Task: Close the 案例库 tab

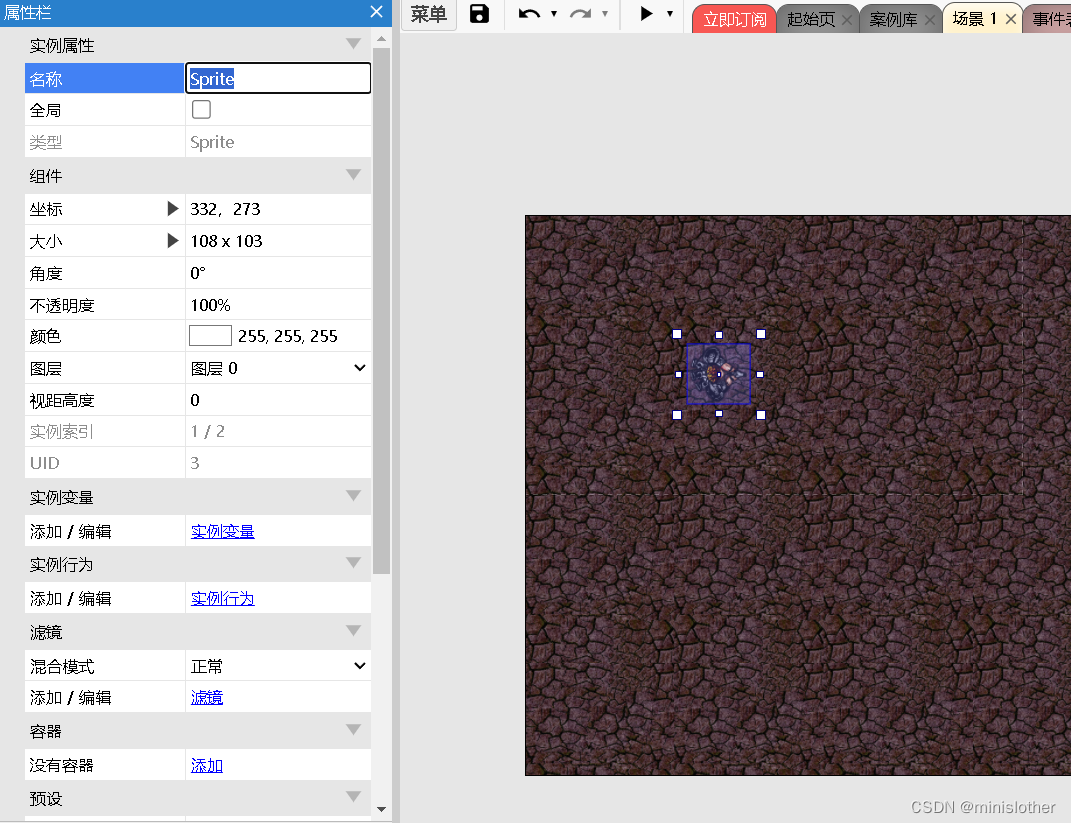Action: pos(930,20)
